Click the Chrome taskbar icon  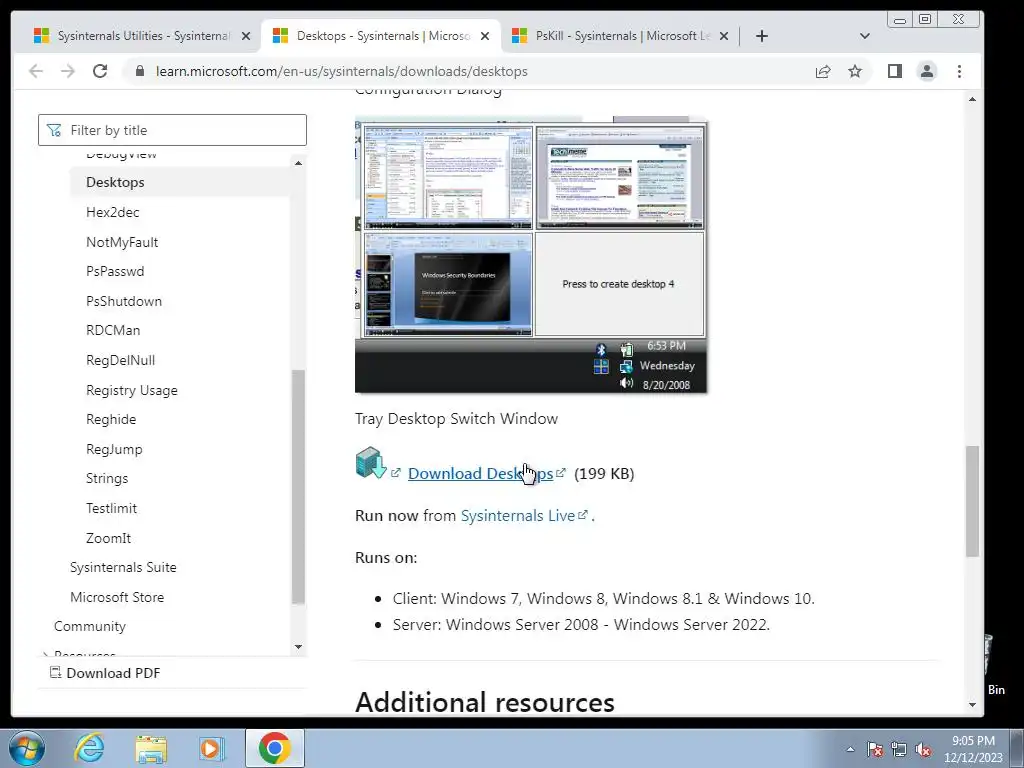pyautogui.click(x=274, y=748)
